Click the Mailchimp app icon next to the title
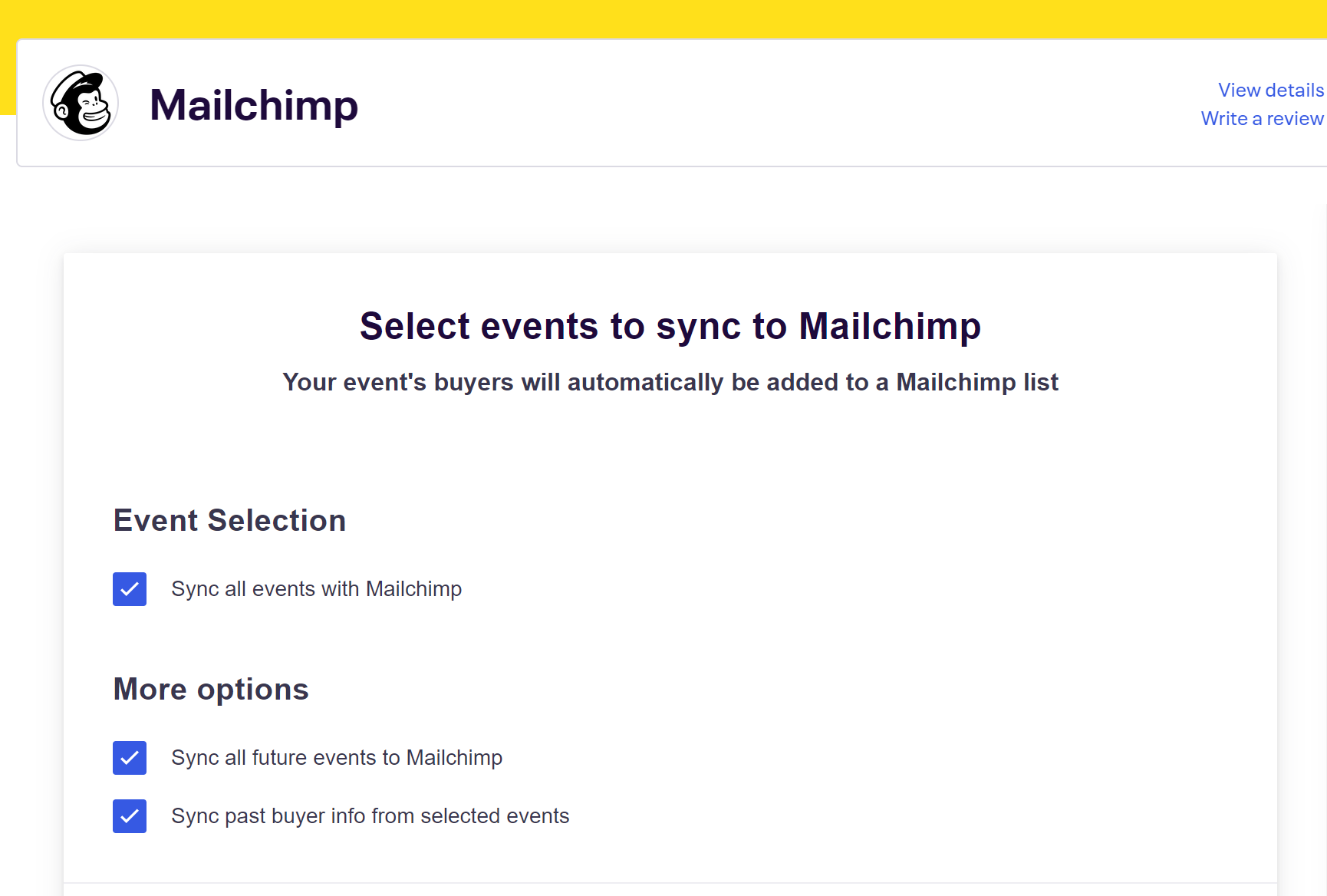1327x896 pixels. (x=81, y=103)
